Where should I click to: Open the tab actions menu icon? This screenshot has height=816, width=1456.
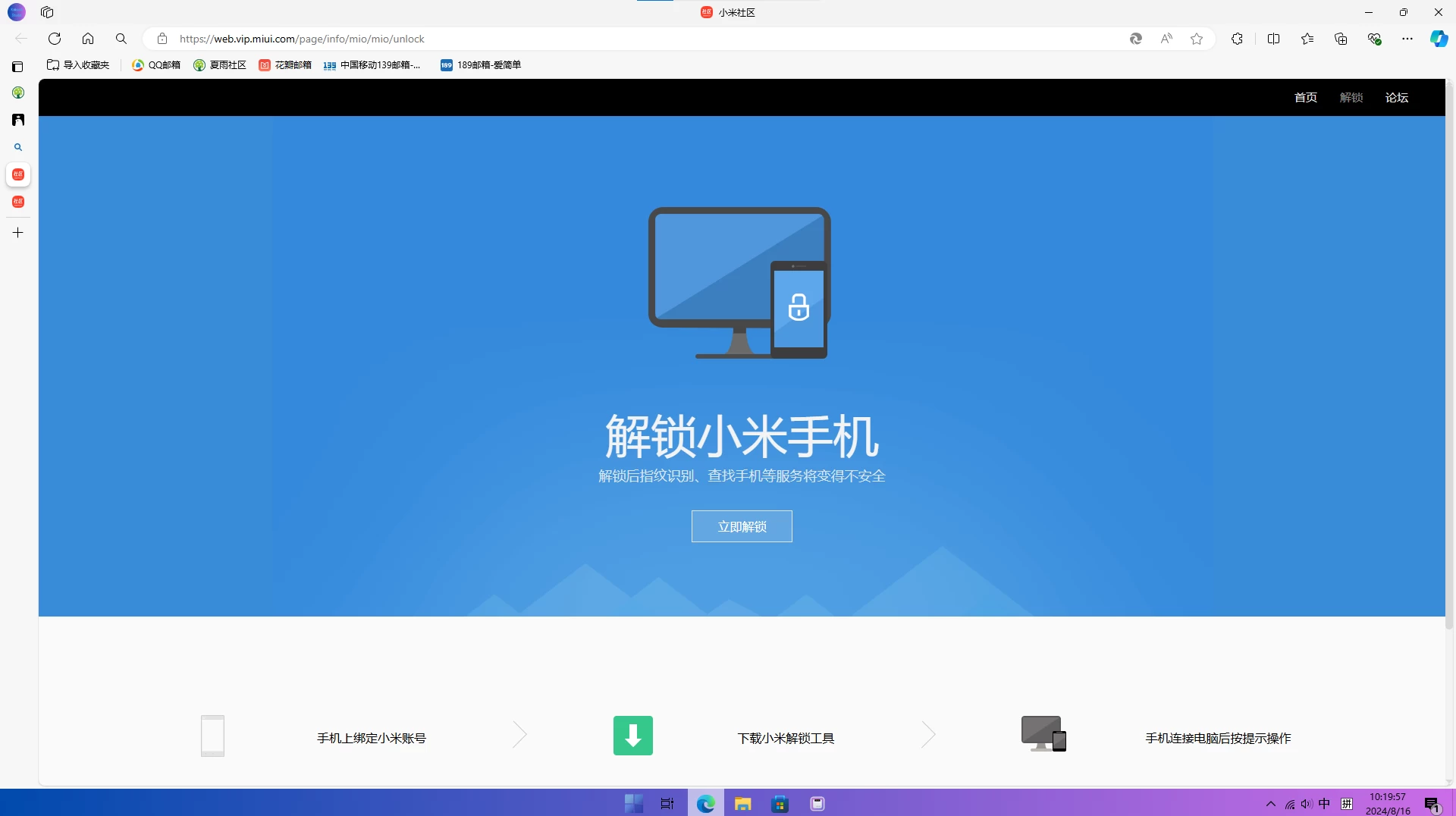click(x=47, y=12)
